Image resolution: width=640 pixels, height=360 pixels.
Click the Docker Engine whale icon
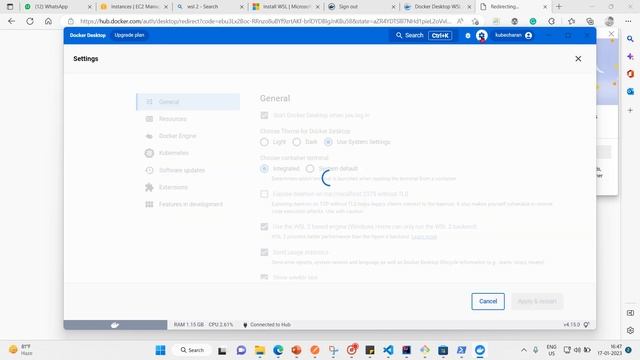149,136
